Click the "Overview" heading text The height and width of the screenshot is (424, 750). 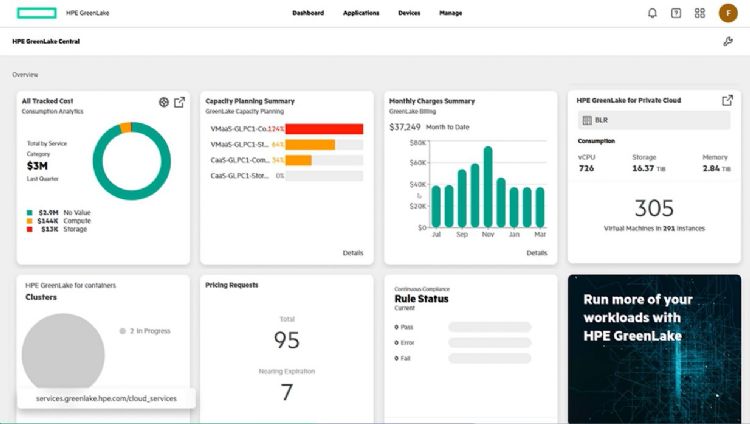25,75
